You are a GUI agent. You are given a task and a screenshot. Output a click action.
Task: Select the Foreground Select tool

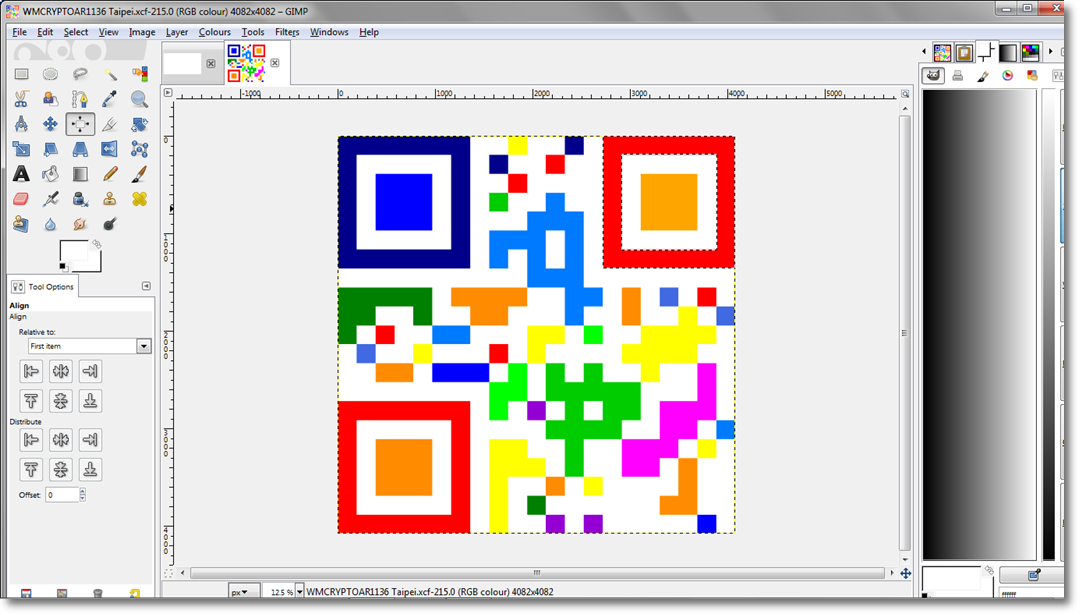(50, 99)
